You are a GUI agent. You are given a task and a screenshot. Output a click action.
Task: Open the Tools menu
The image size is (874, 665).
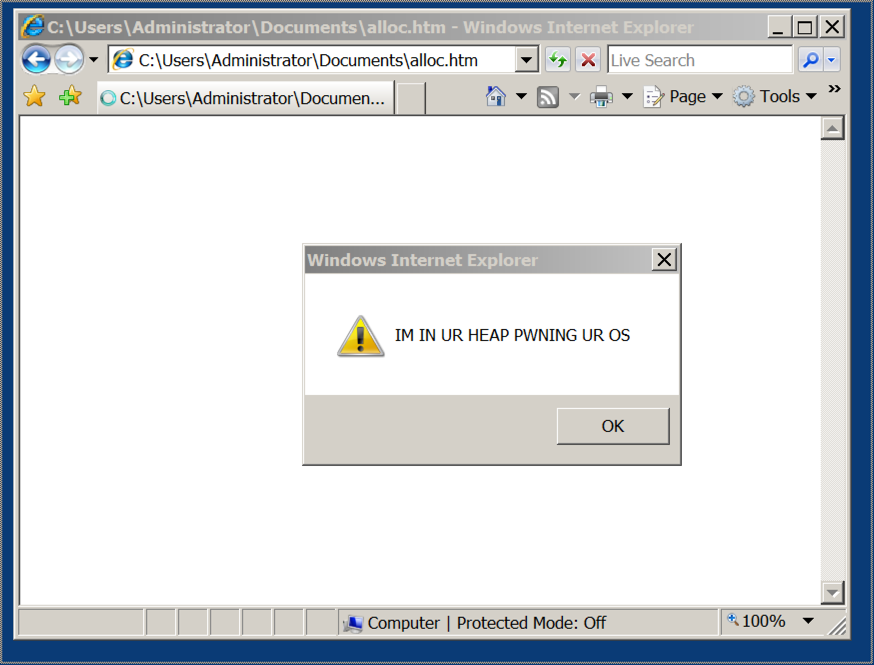(775, 96)
